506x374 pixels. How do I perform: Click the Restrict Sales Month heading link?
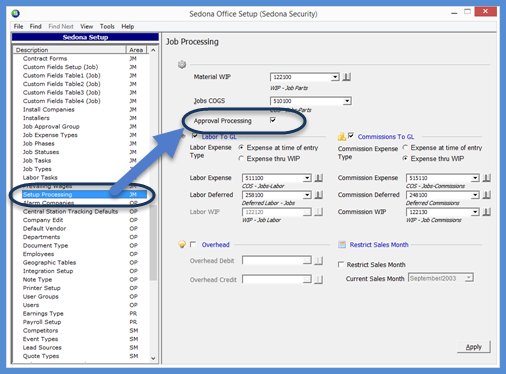[379, 245]
